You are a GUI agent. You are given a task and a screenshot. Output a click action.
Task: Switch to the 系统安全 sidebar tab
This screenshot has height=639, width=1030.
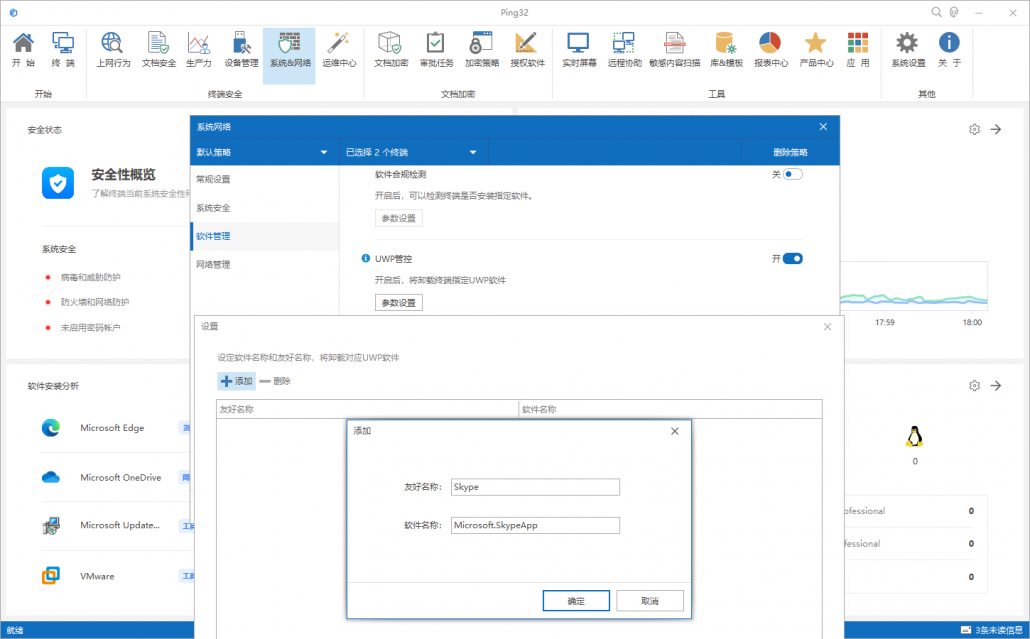213,208
